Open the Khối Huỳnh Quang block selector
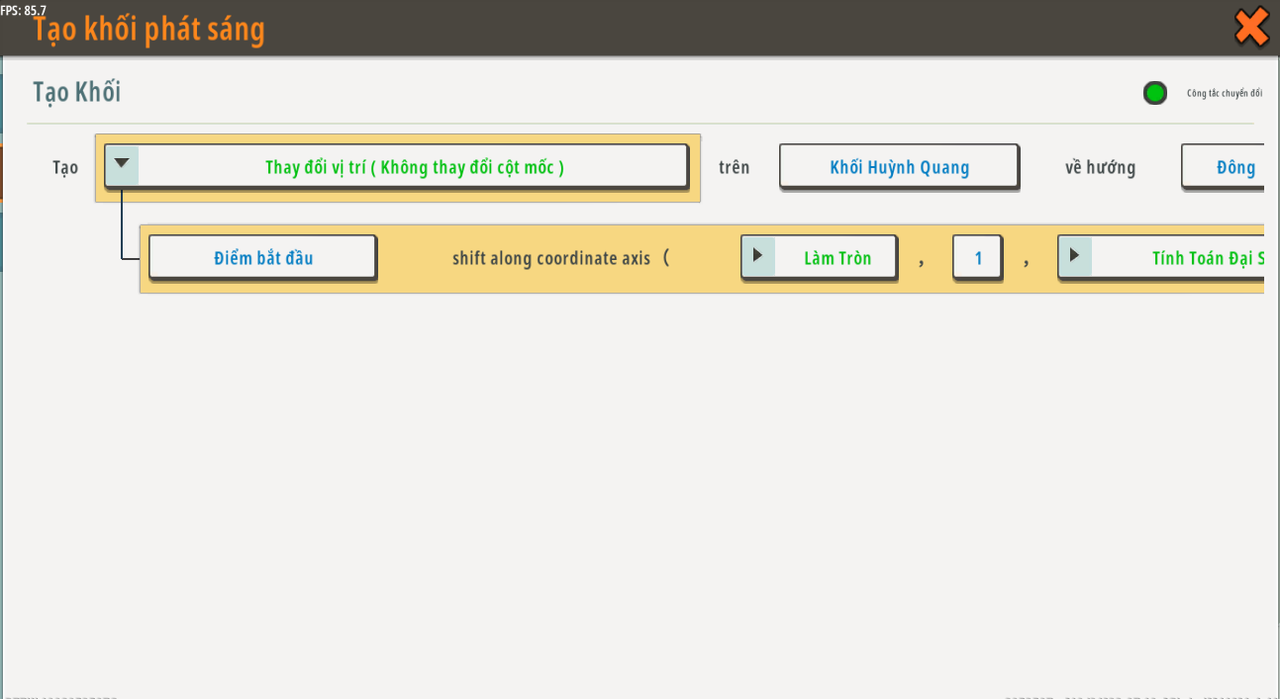 [x=899, y=167]
